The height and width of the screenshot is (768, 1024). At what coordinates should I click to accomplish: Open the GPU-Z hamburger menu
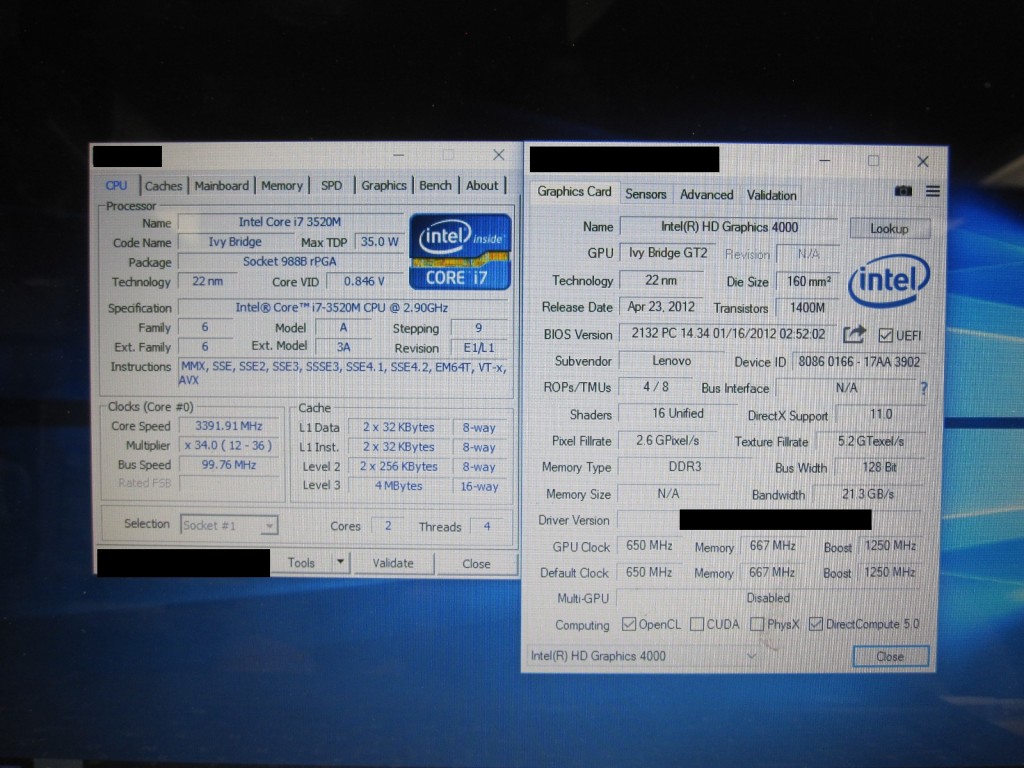933,191
